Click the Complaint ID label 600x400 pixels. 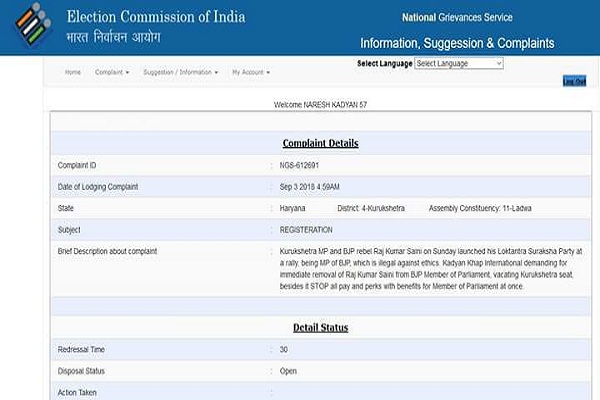[x=77, y=165]
